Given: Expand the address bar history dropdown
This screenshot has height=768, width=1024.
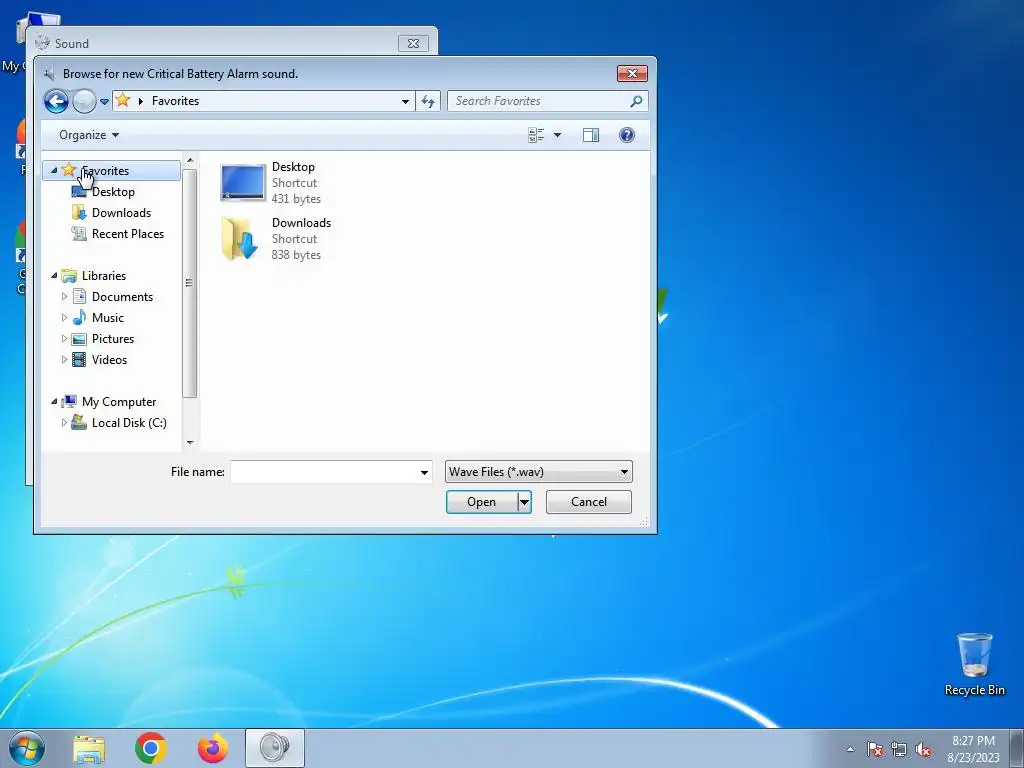Looking at the screenshot, I should tap(406, 101).
